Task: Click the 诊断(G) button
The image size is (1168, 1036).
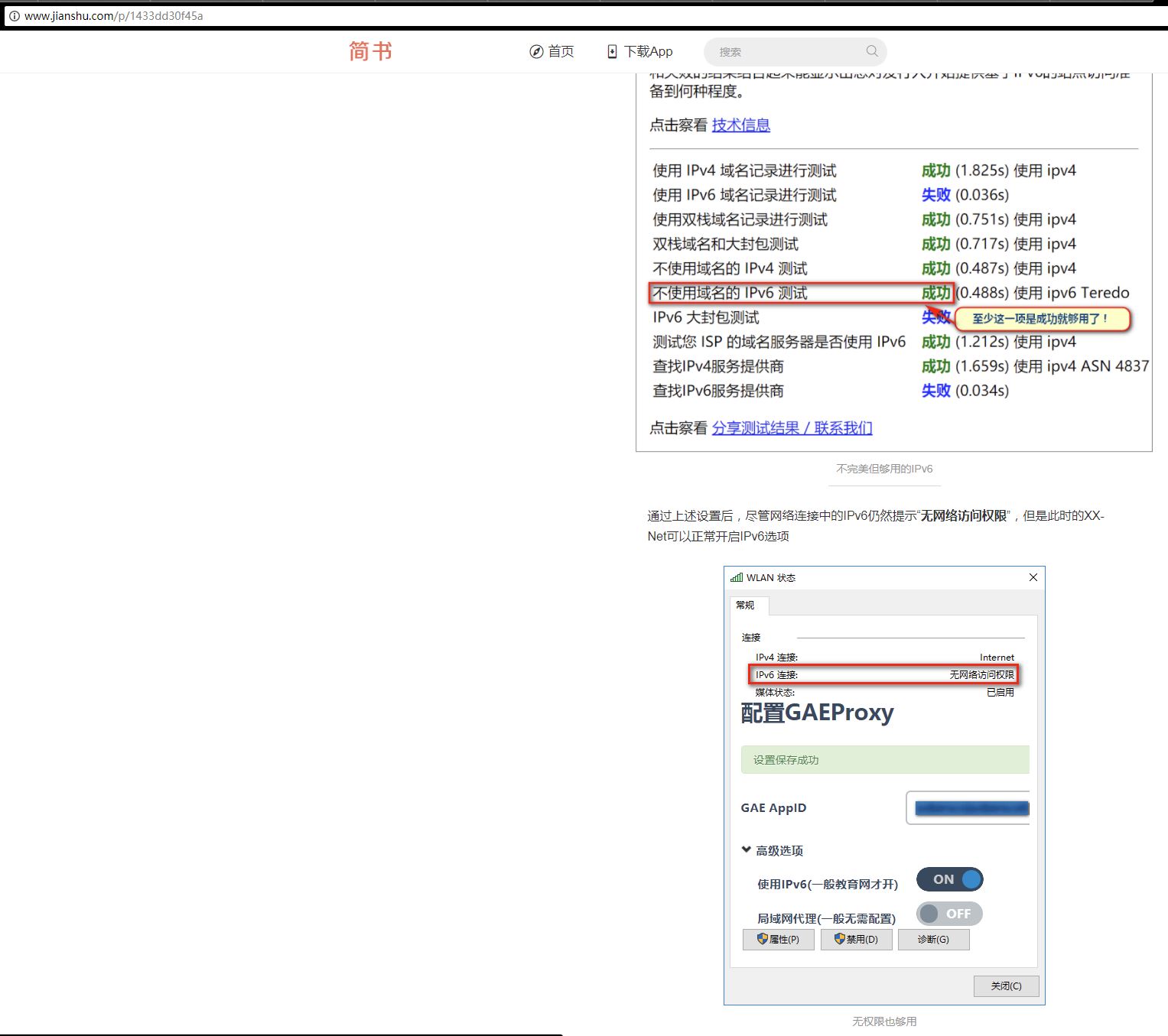Action: point(933,940)
